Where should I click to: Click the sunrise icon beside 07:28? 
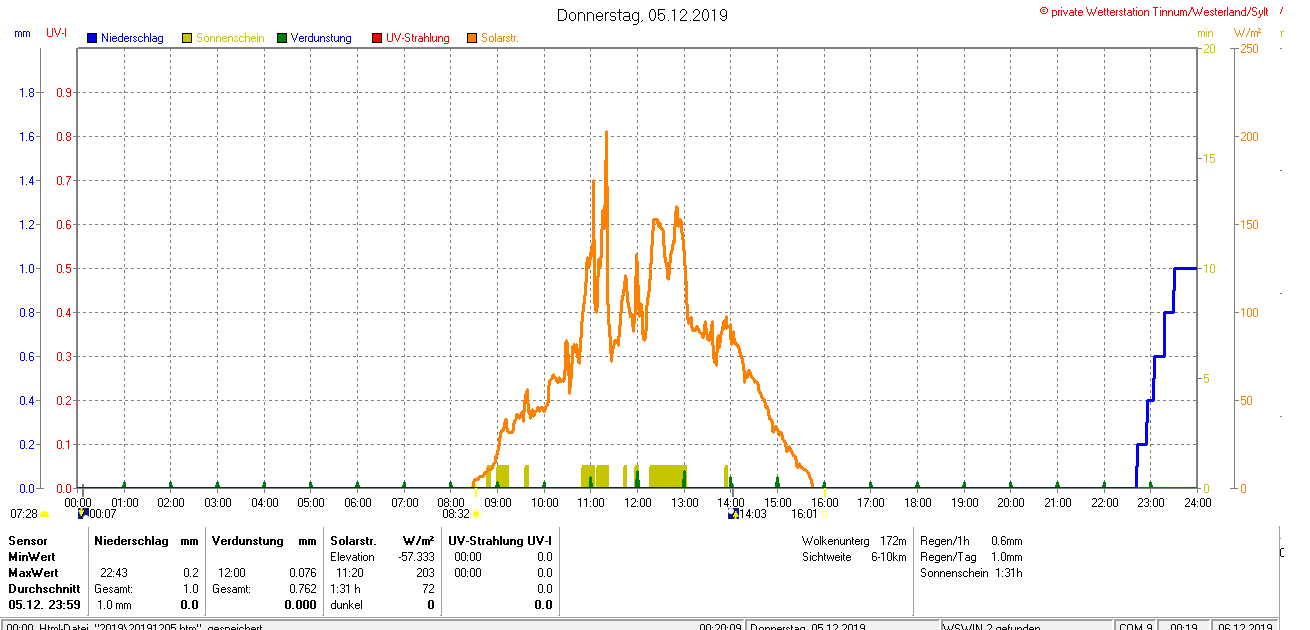point(45,514)
